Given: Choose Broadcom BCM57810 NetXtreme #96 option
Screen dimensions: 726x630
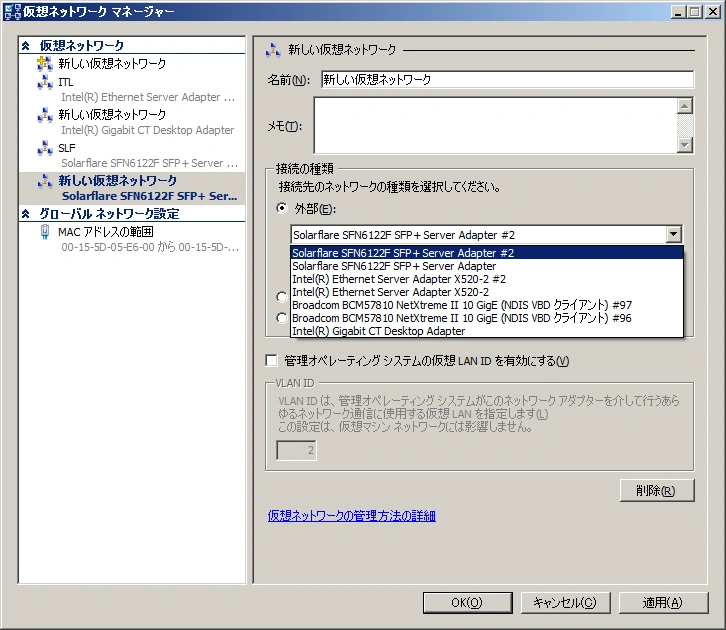Looking at the screenshot, I should [487, 318].
